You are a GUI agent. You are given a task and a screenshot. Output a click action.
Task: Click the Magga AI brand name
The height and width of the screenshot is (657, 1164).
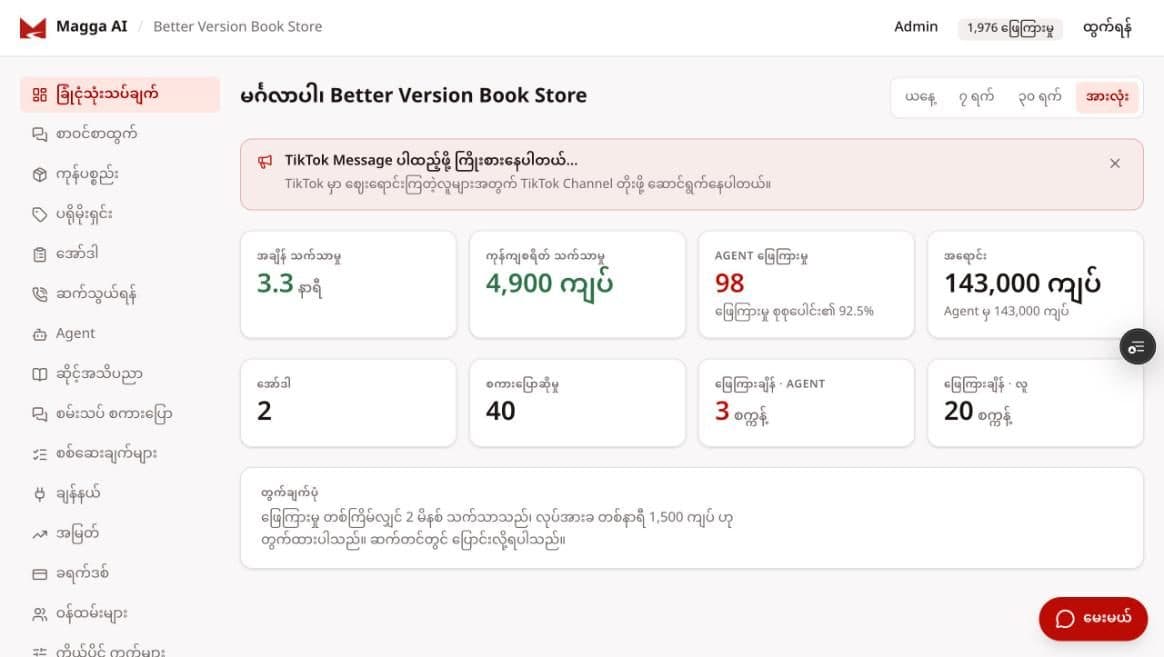92,27
